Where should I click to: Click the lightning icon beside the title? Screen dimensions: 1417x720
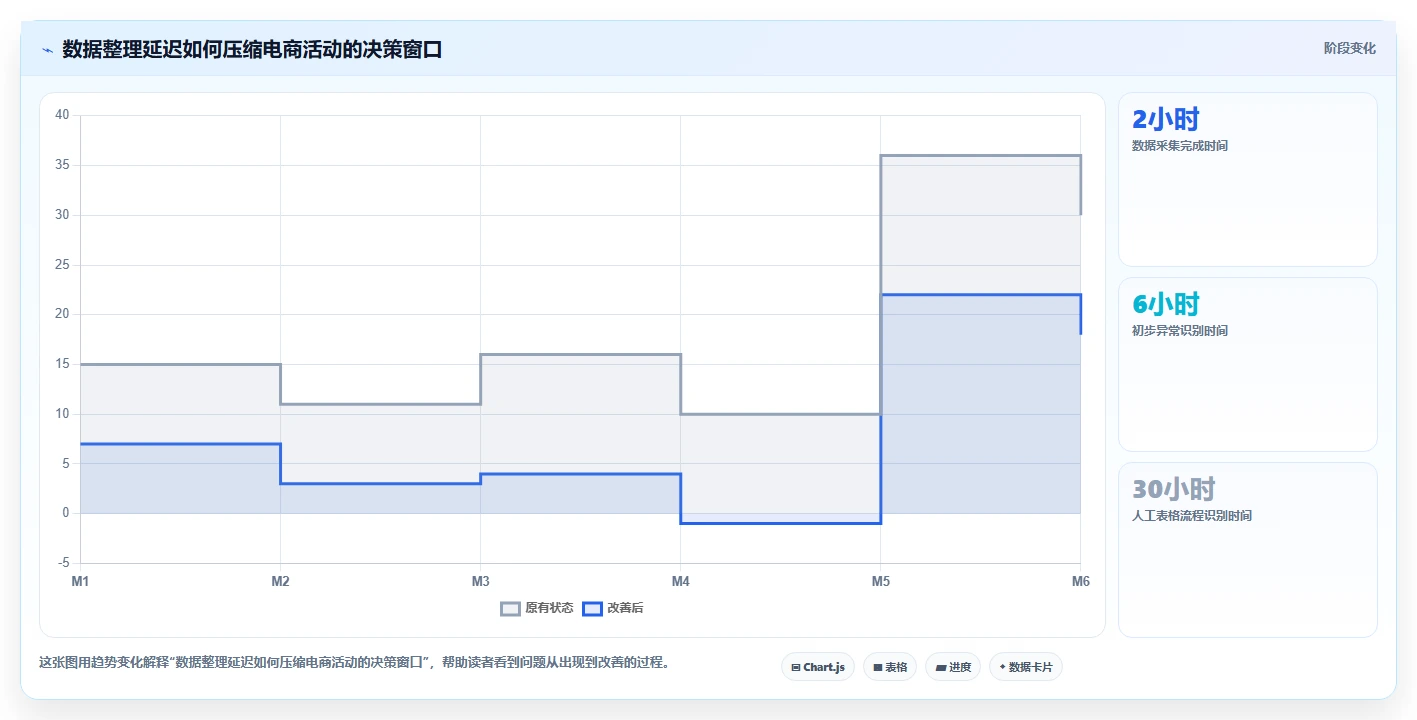click(x=47, y=50)
